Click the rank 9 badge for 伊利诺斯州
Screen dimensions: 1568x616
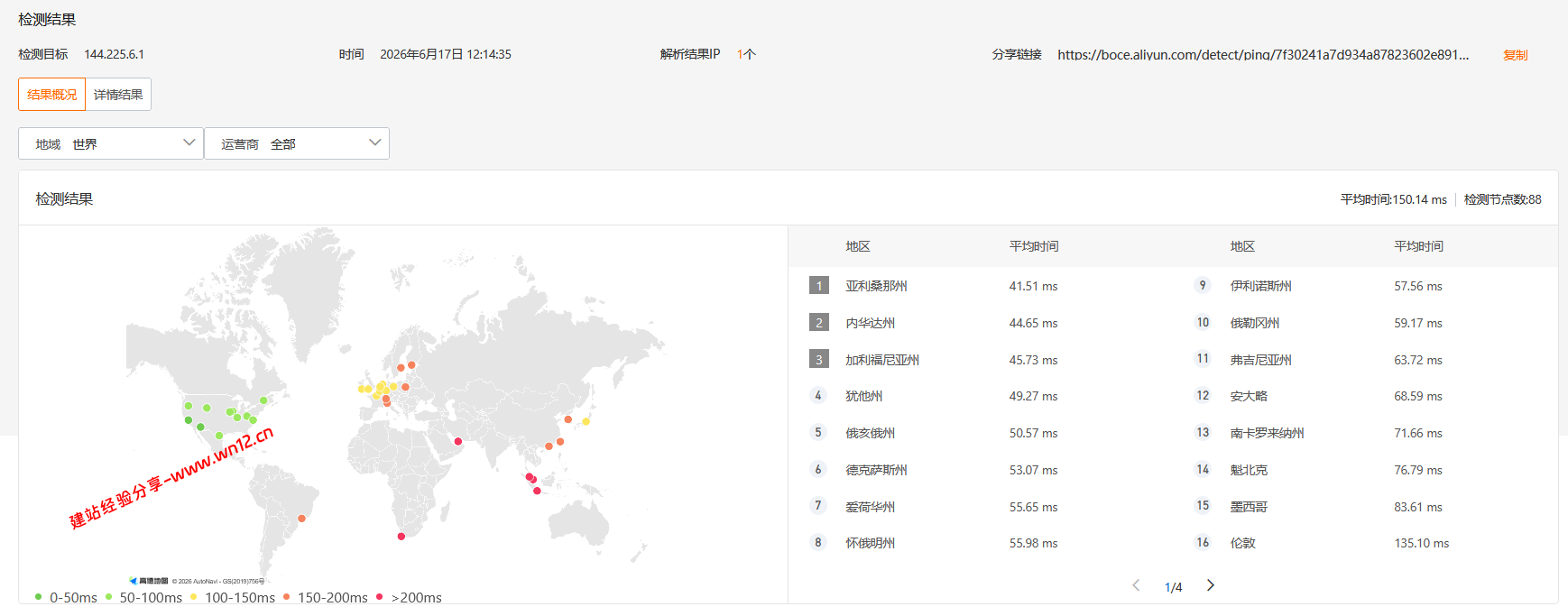(1203, 285)
